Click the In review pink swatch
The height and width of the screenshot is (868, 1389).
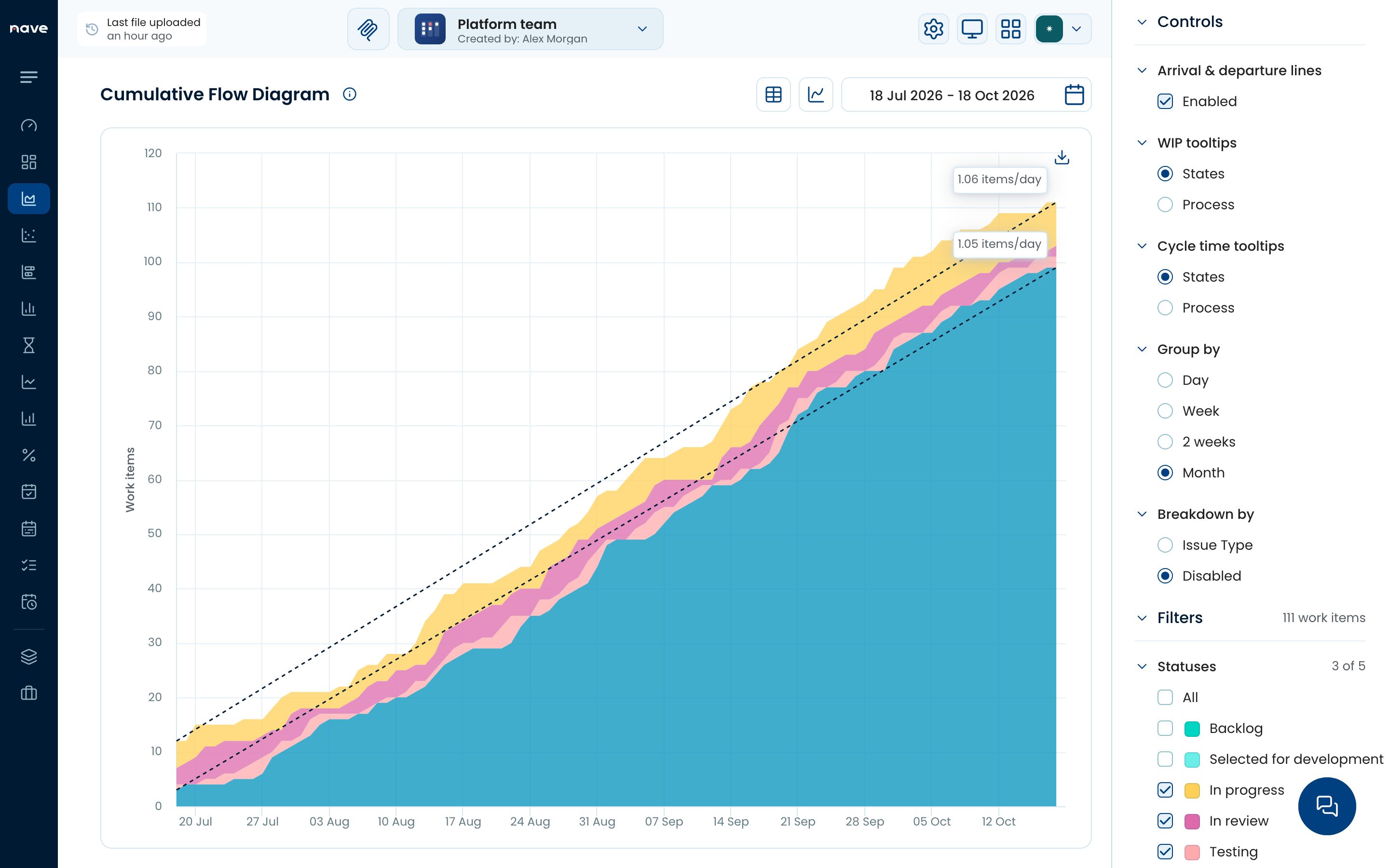coord(1192,822)
